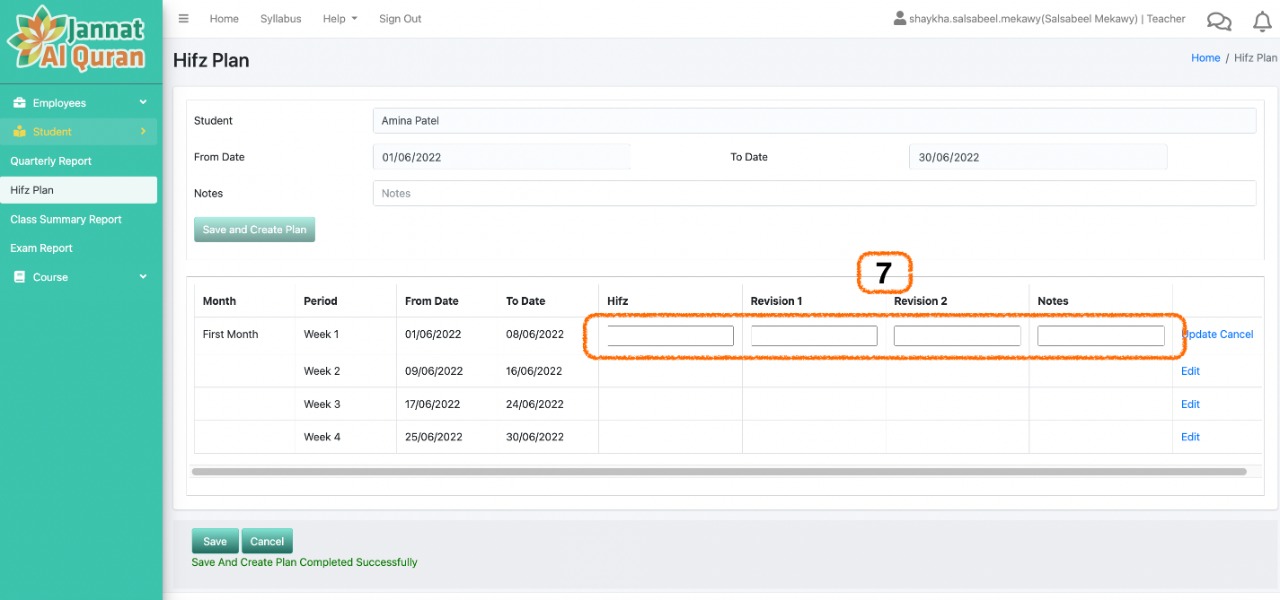Open the Quarterly Report page

coord(51,161)
